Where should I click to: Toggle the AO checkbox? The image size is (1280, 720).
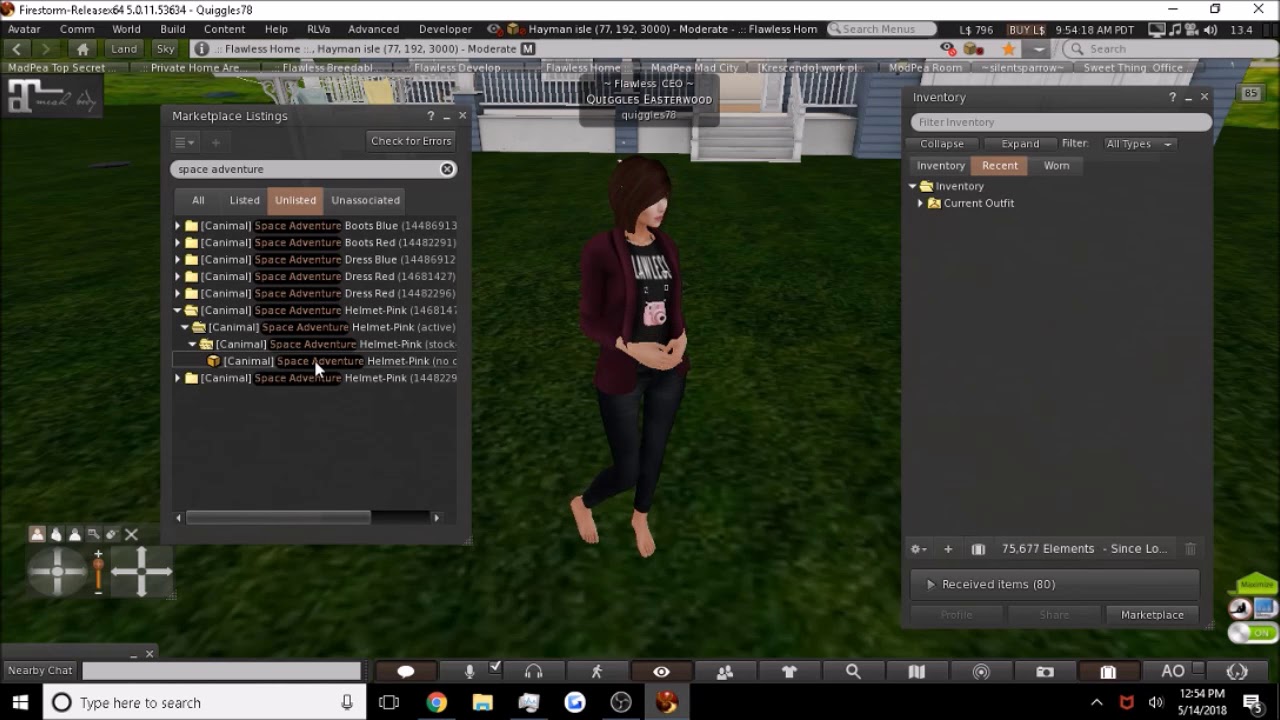[1199, 666]
